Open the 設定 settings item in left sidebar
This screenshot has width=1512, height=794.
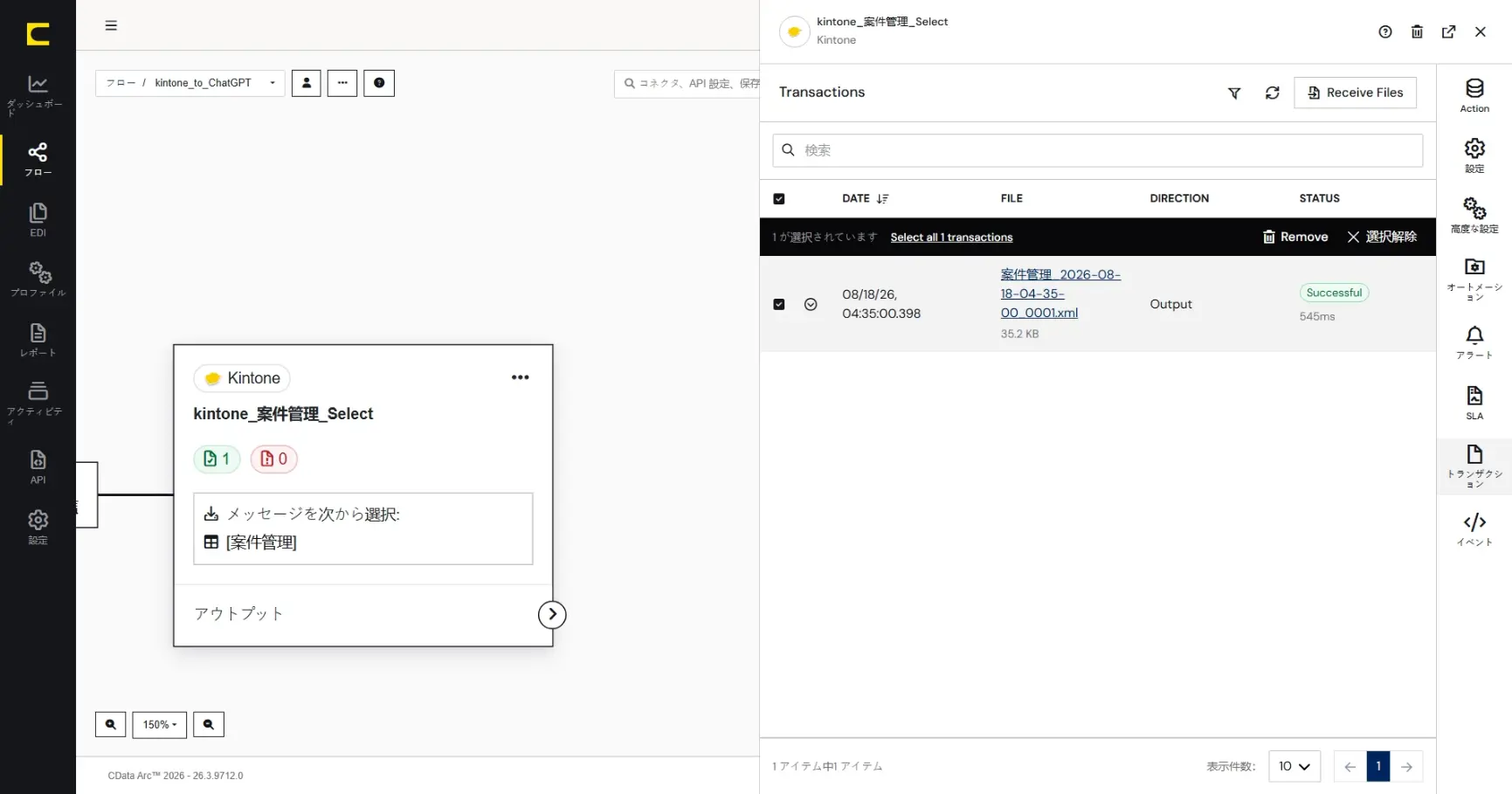(38, 527)
